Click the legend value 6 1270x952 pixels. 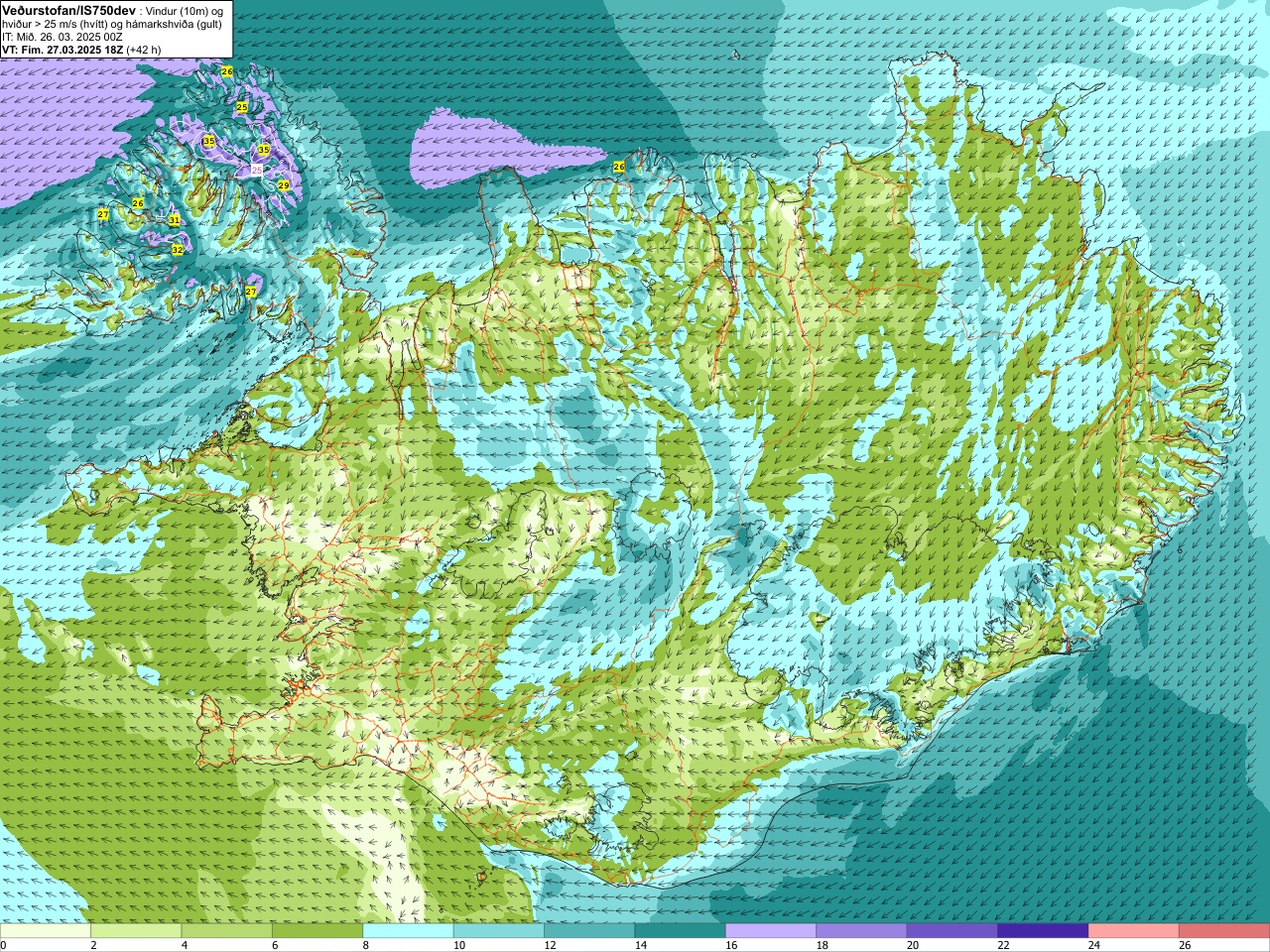point(275,945)
